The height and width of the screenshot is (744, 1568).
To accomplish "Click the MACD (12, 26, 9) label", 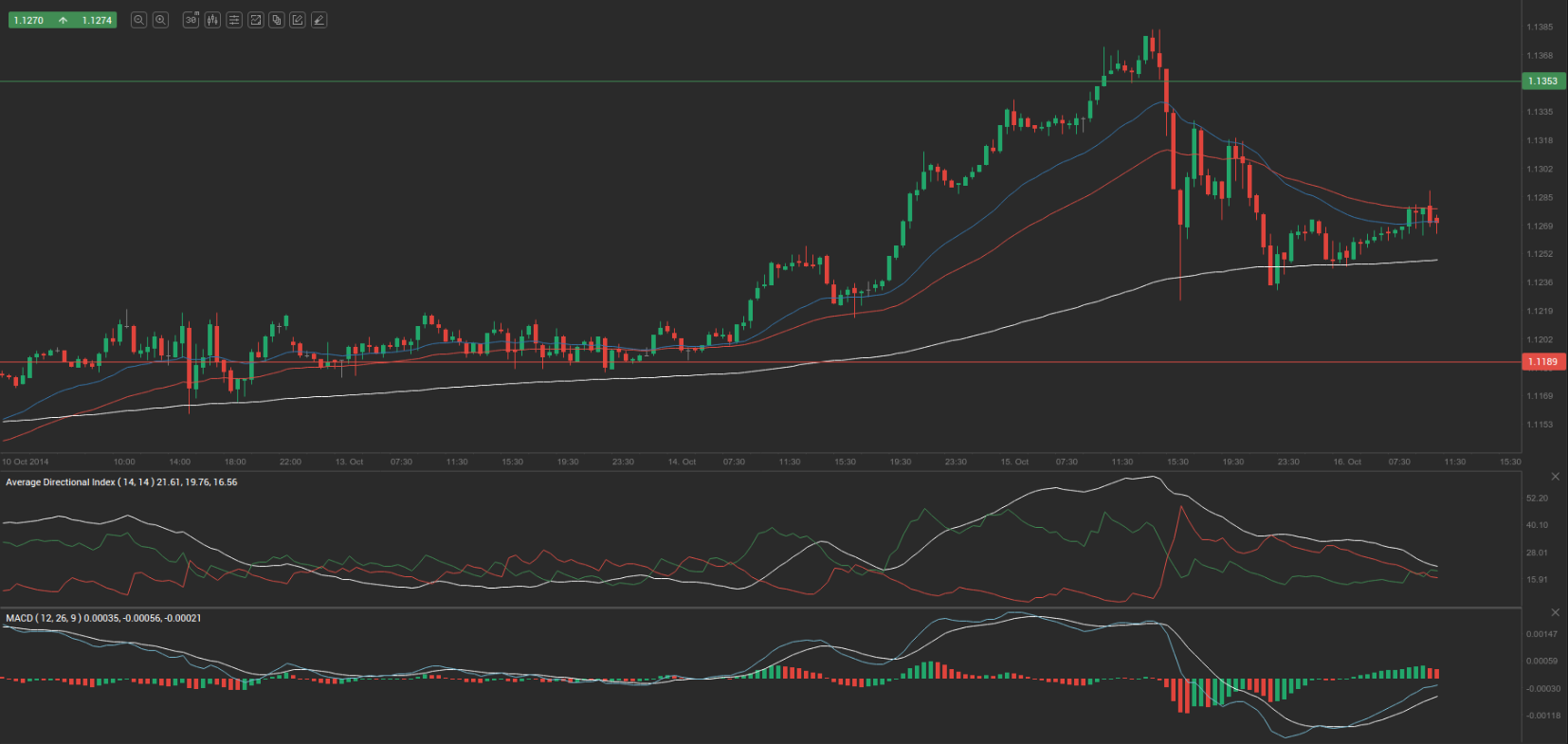I will click(x=103, y=618).
